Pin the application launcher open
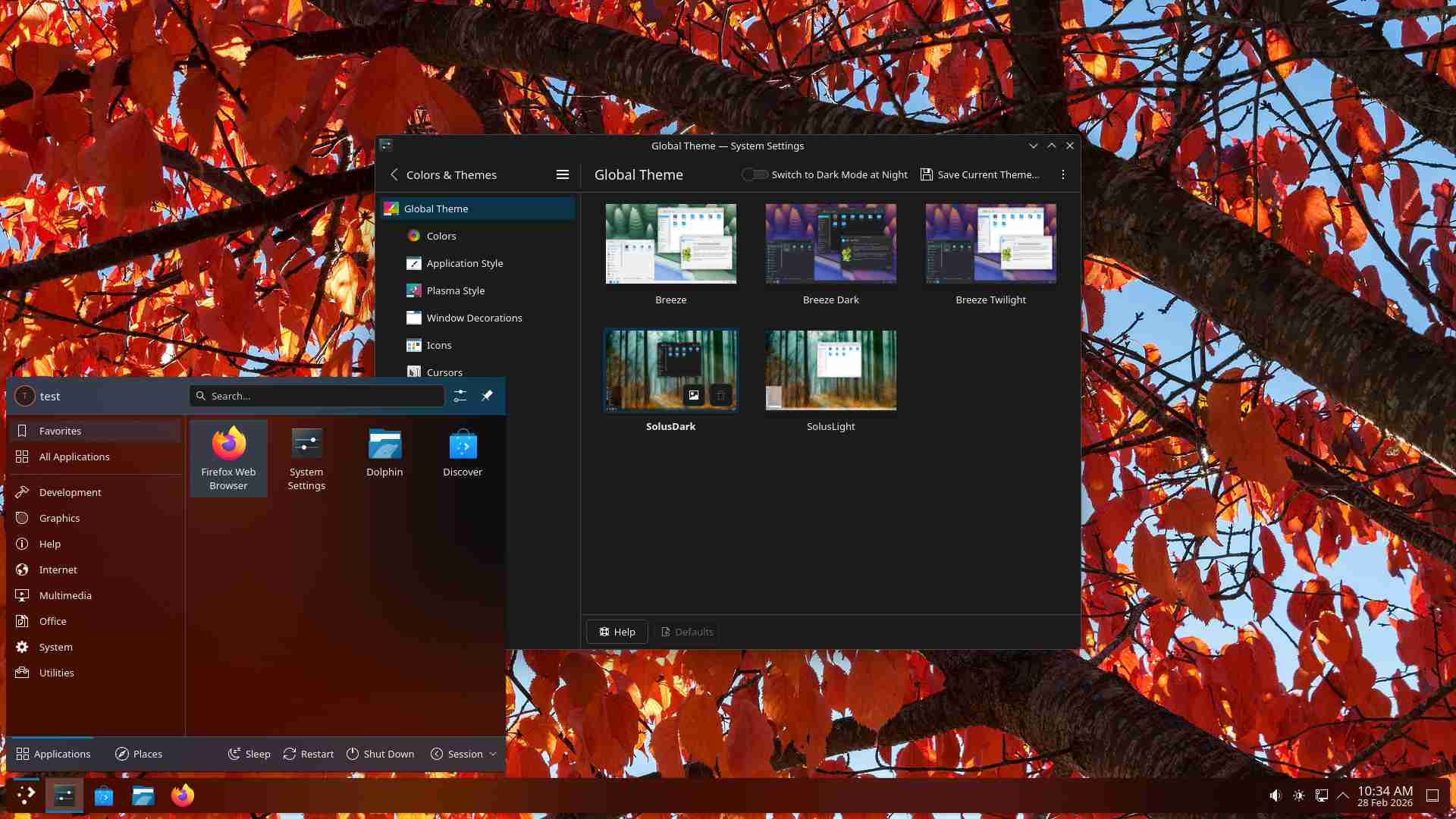Image resolution: width=1456 pixels, height=819 pixels. (487, 396)
